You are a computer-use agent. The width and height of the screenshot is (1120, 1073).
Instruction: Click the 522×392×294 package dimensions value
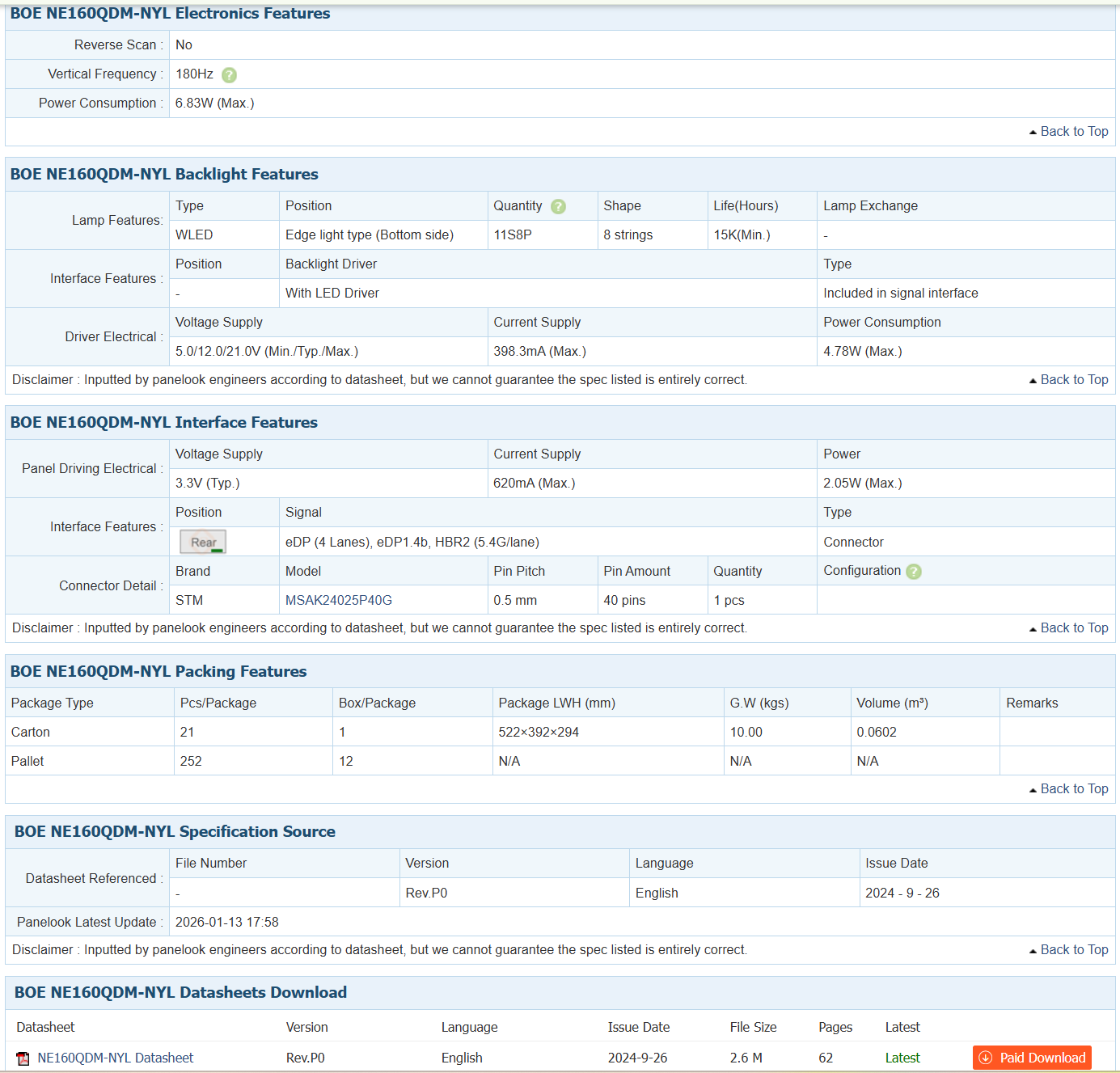539,732
